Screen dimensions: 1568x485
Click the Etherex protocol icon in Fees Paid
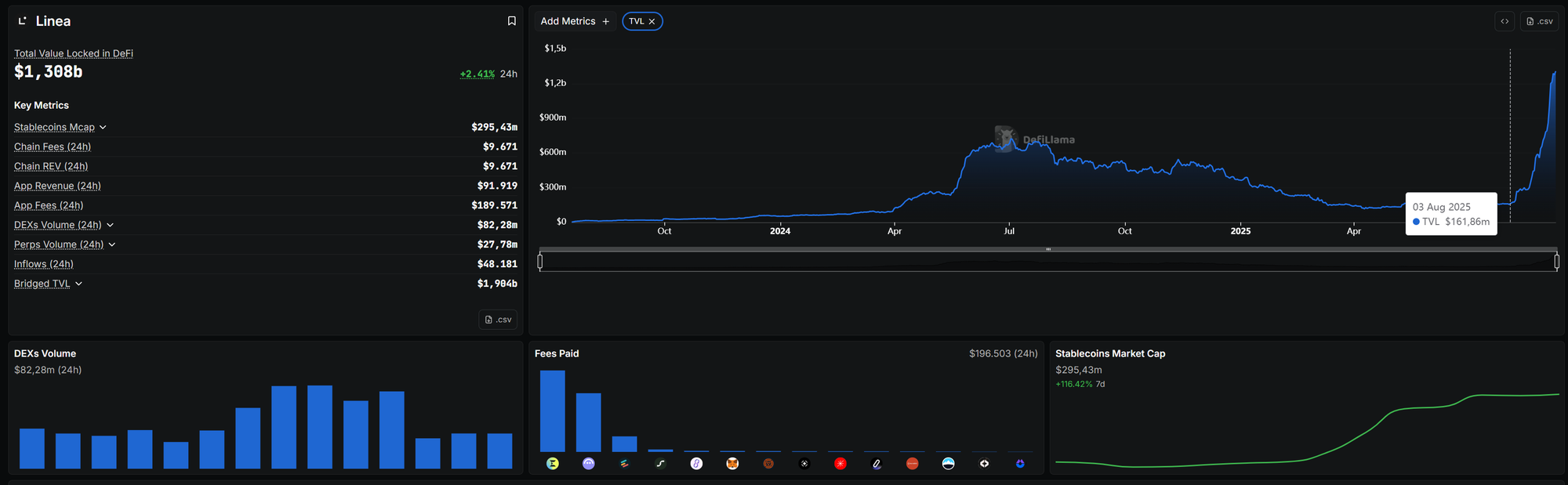tap(553, 464)
